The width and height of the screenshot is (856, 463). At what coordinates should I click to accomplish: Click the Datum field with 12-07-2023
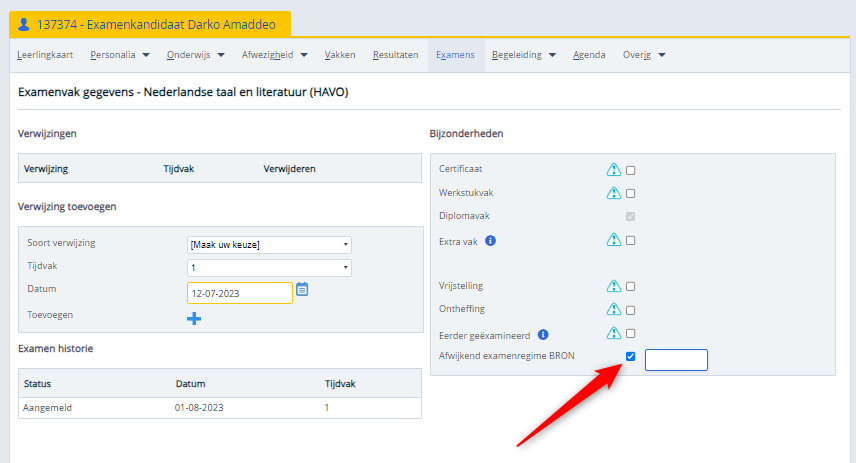(x=240, y=293)
